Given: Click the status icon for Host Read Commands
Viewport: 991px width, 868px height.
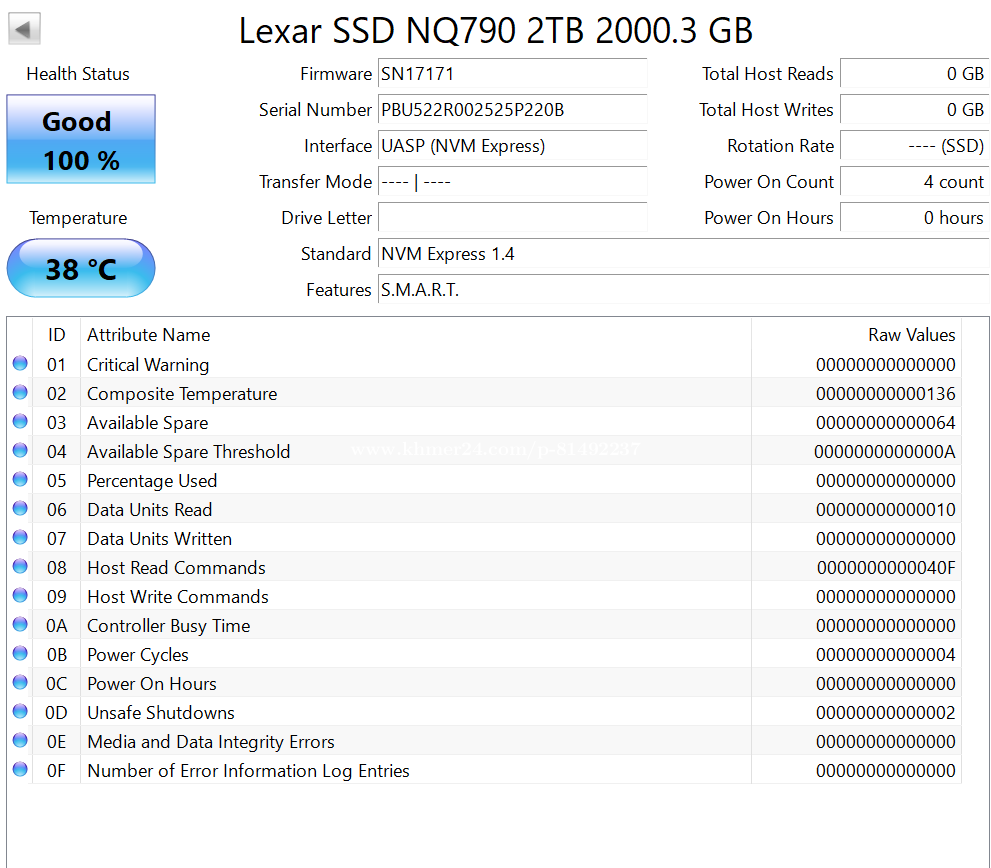Looking at the screenshot, I should point(20,566).
